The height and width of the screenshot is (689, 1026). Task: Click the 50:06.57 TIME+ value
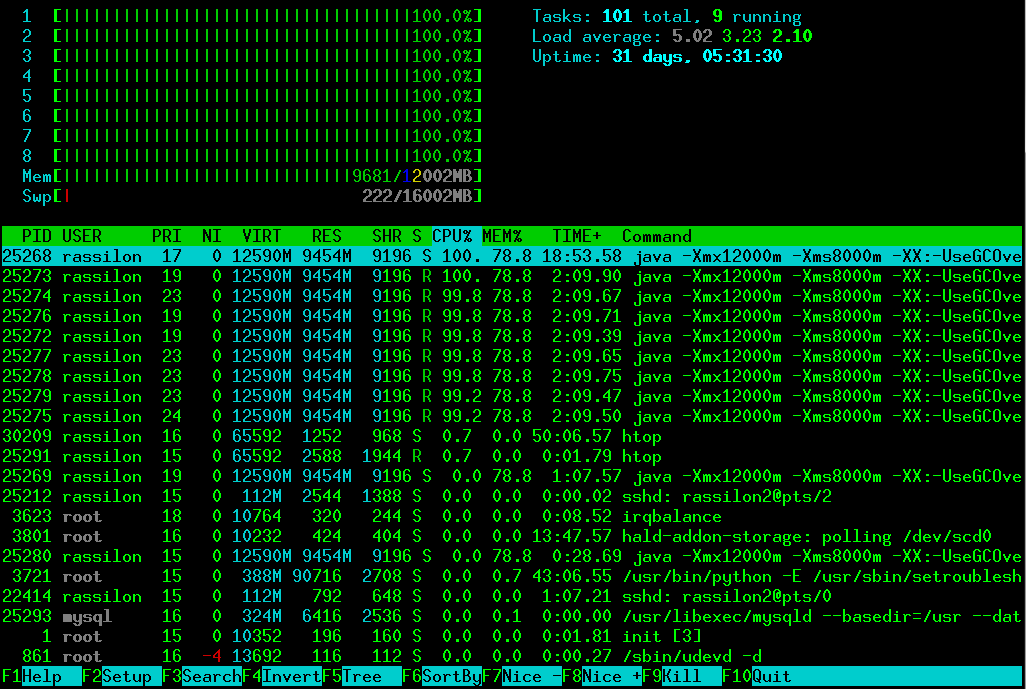pos(572,436)
